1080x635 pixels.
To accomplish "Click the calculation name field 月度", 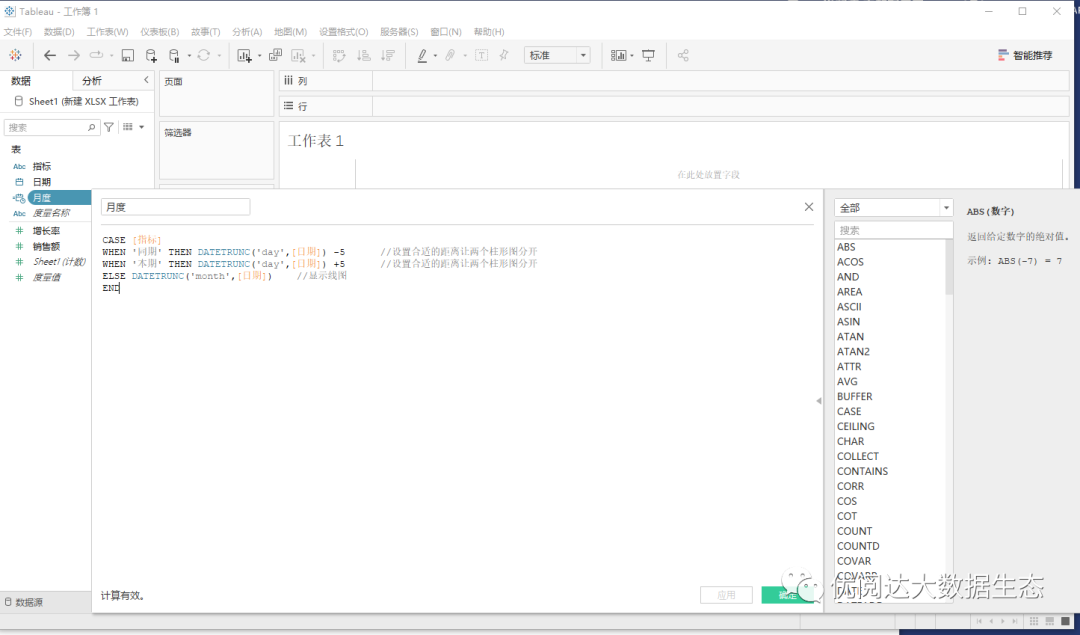I will [176, 207].
